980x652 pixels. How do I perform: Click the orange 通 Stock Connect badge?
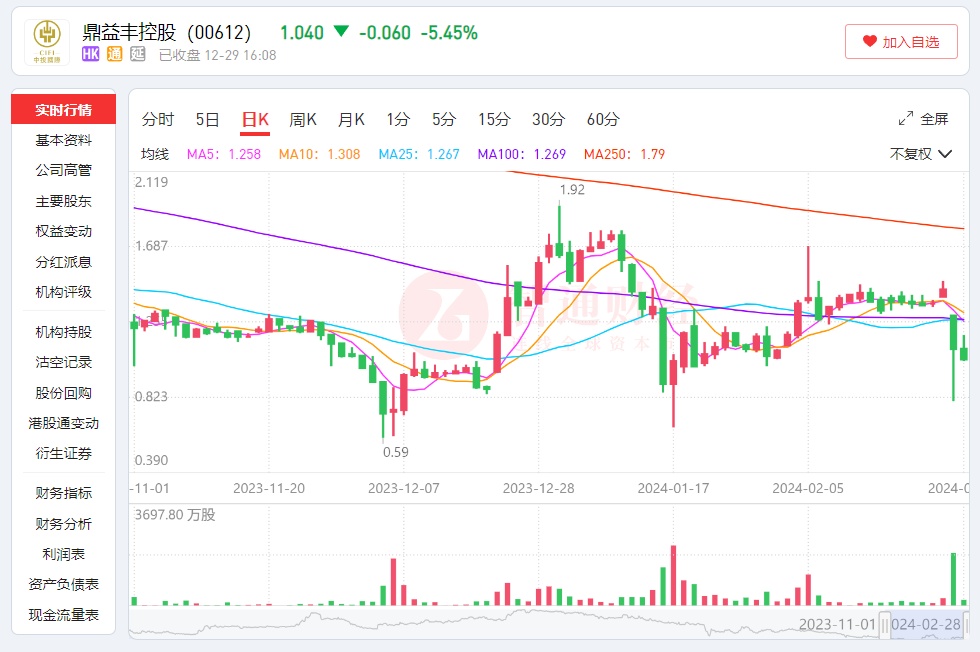pos(115,55)
